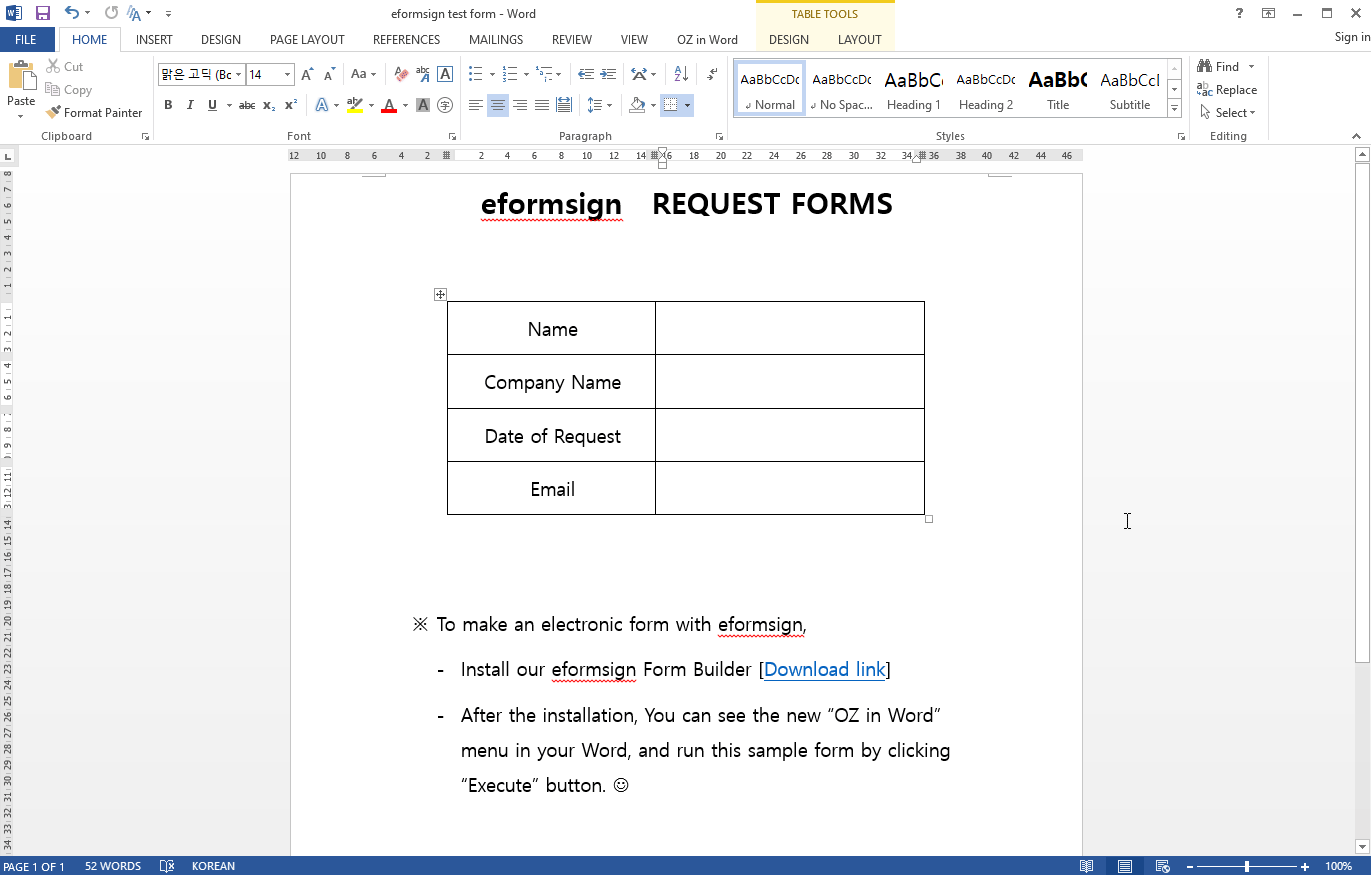Follow the Download link hyperlink
This screenshot has width=1371, height=875.
click(x=825, y=669)
